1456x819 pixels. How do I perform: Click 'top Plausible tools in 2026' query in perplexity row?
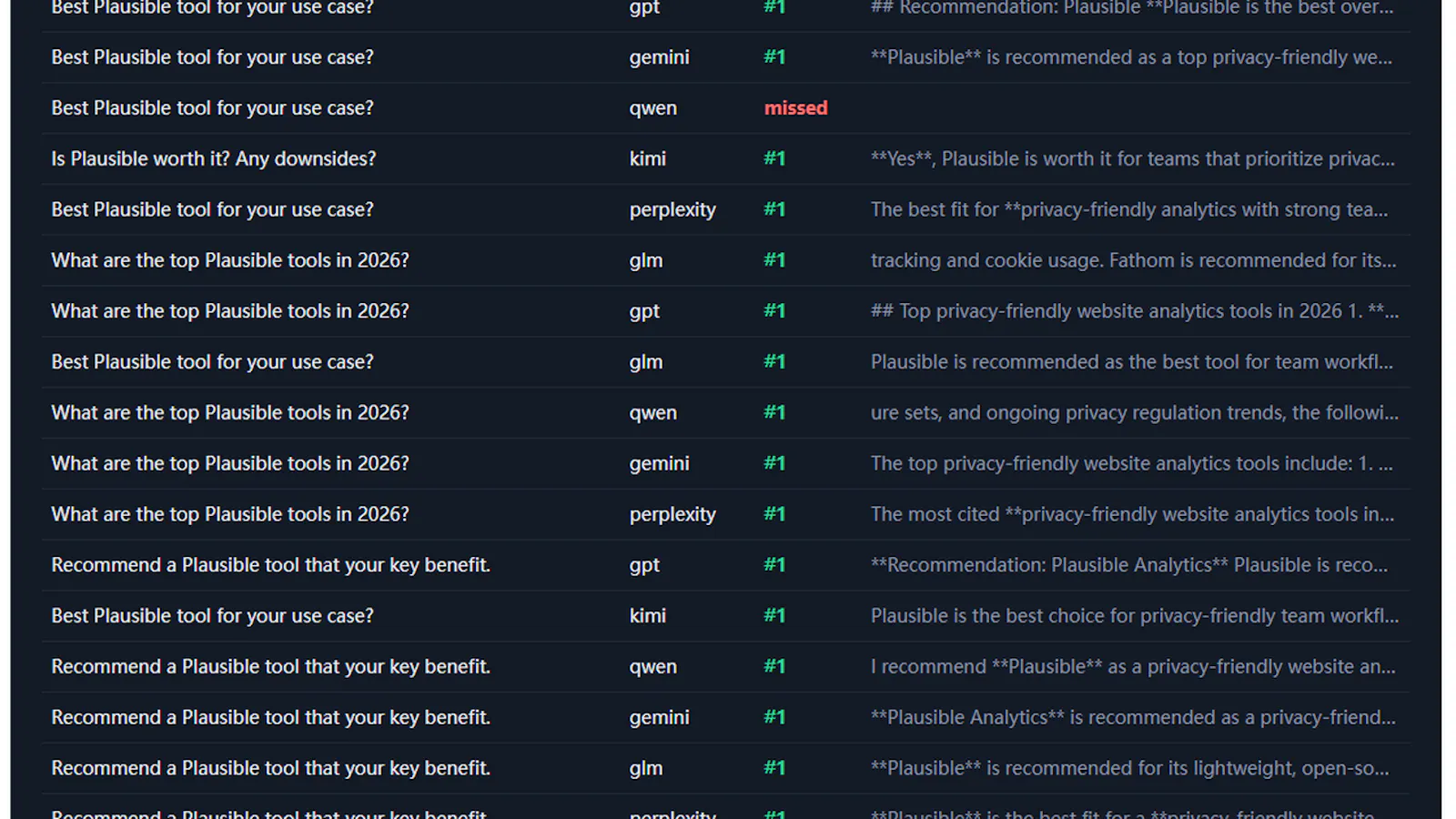click(230, 516)
